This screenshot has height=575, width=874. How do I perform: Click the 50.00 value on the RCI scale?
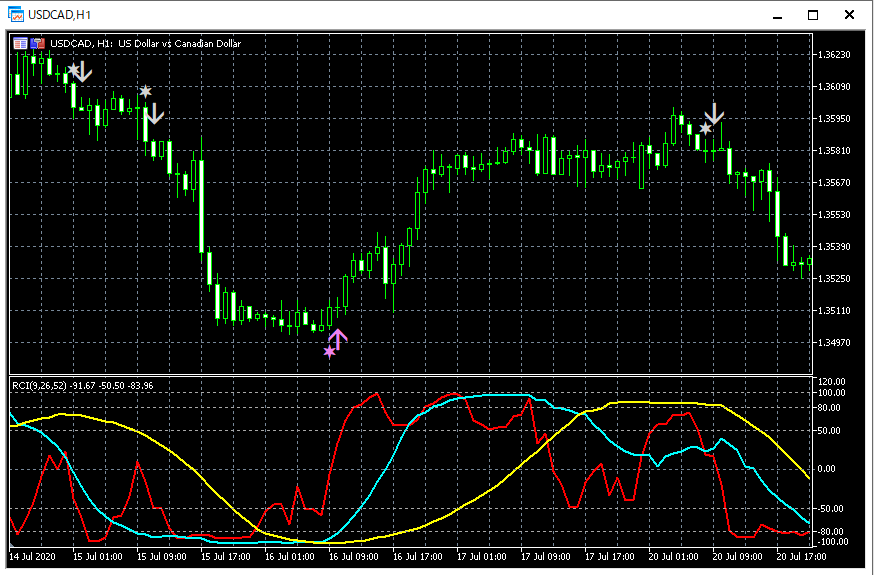pyautogui.click(x=829, y=431)
